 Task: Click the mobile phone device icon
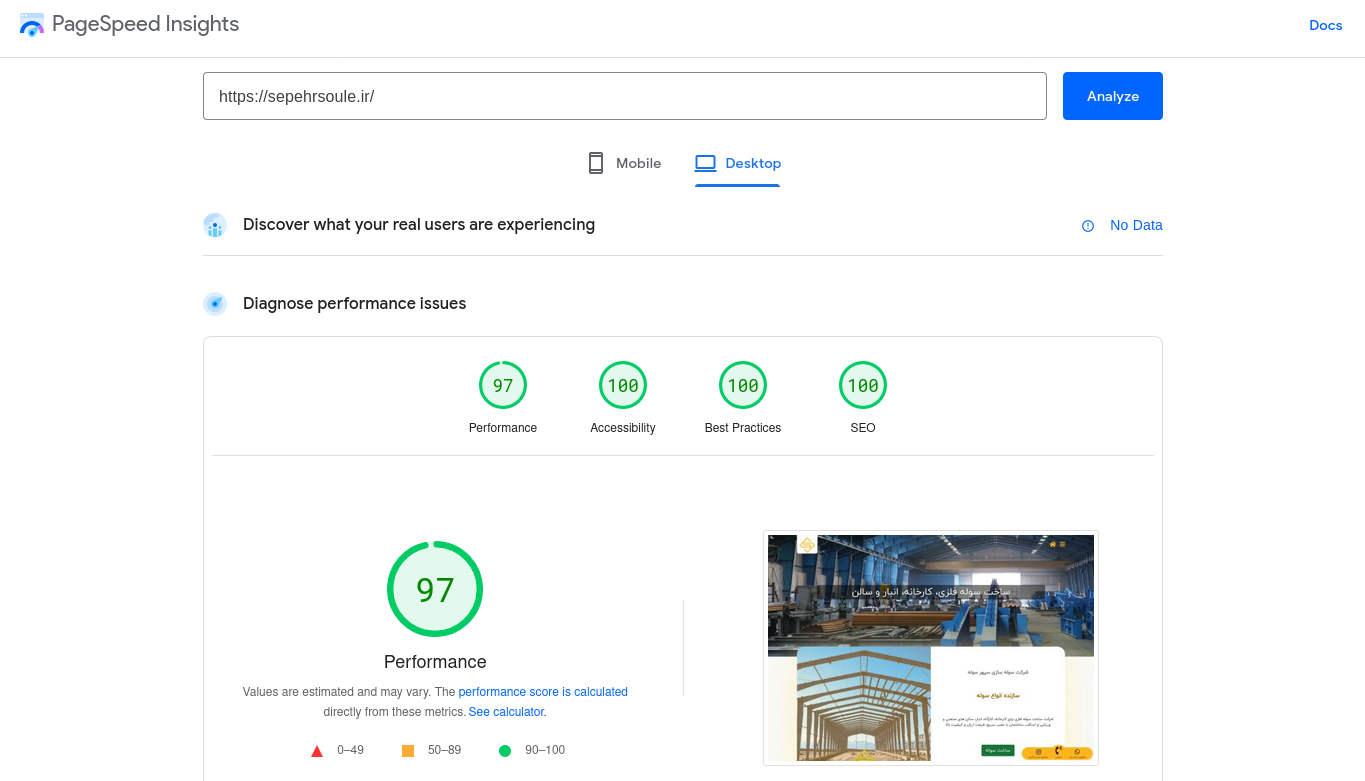tap(596, 163)
